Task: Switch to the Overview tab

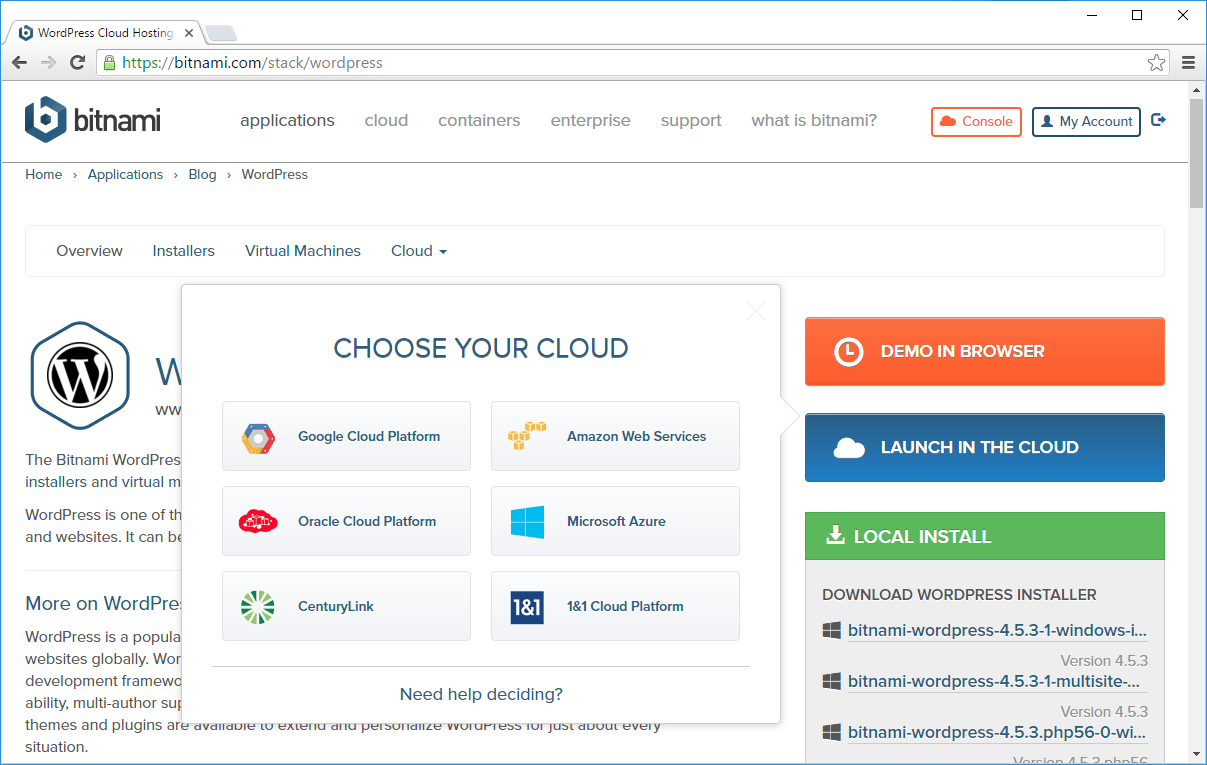Action: point(89,251)
